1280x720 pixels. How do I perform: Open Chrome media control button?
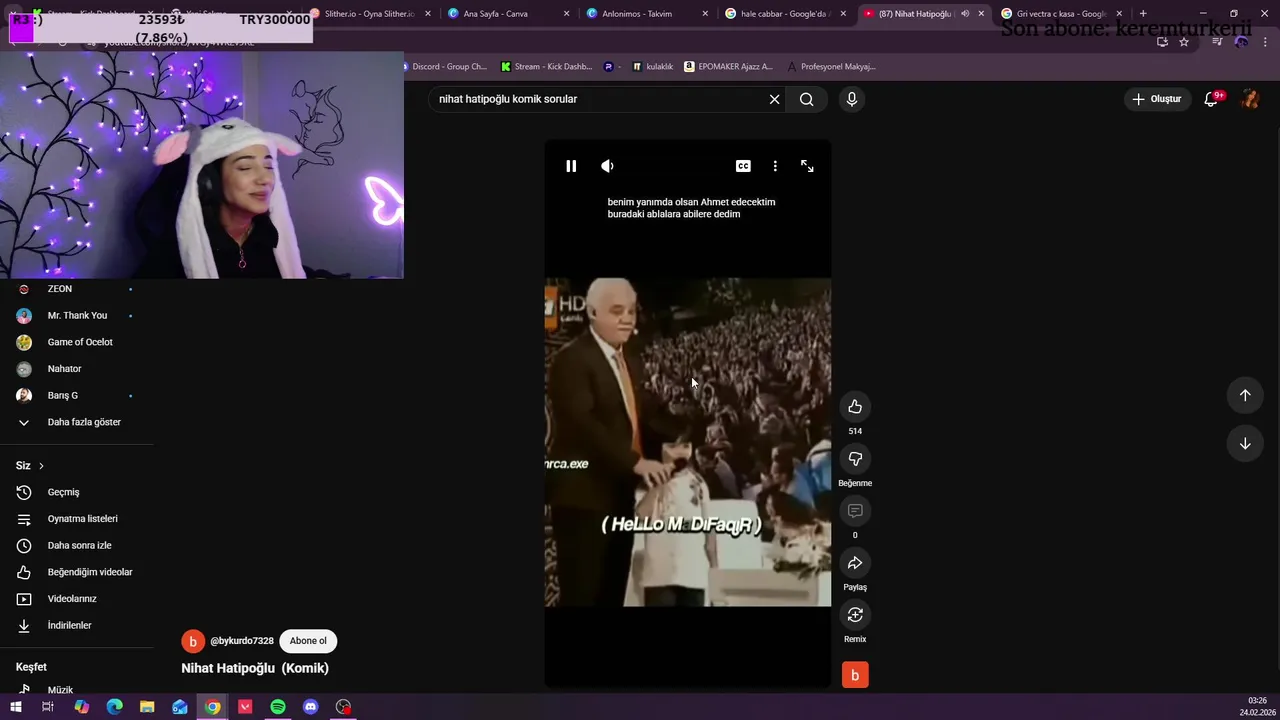pyautogui.click(x=1217, y=42)
